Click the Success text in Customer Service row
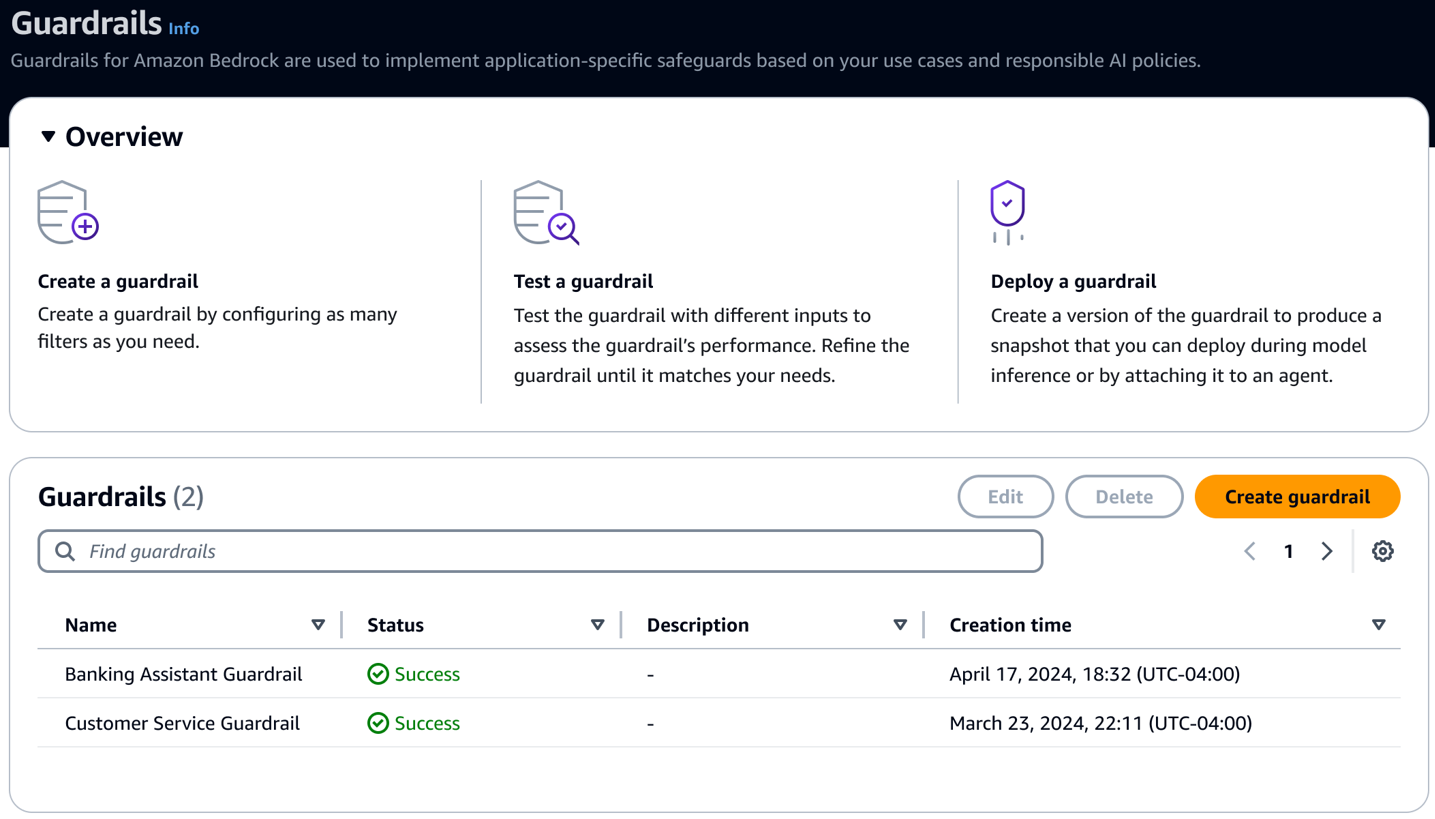This screenshot has height=819, width=1435. [x=427, y=723]
